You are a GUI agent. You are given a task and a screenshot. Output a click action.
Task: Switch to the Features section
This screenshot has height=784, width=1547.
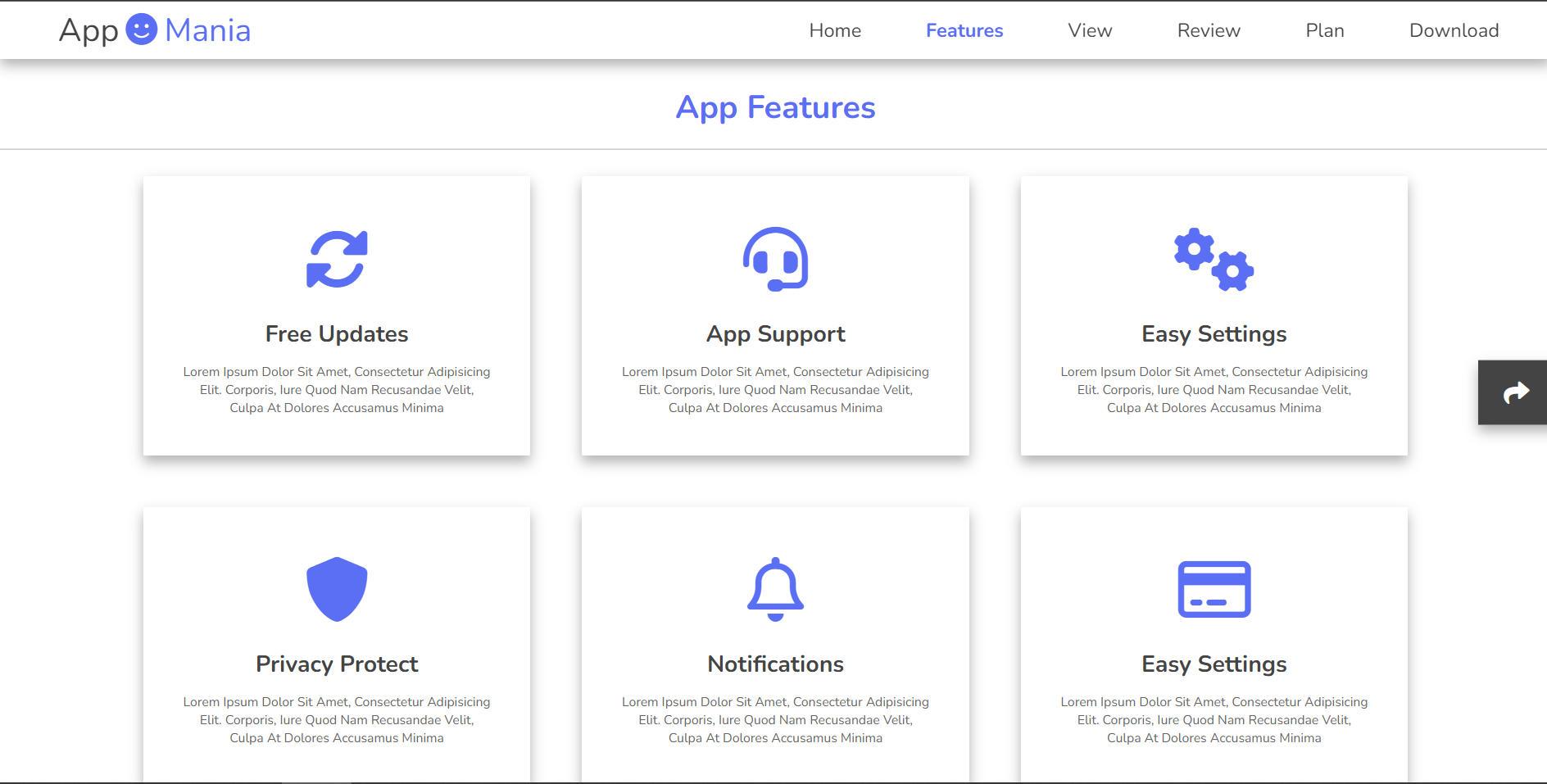tap(964, 30)
